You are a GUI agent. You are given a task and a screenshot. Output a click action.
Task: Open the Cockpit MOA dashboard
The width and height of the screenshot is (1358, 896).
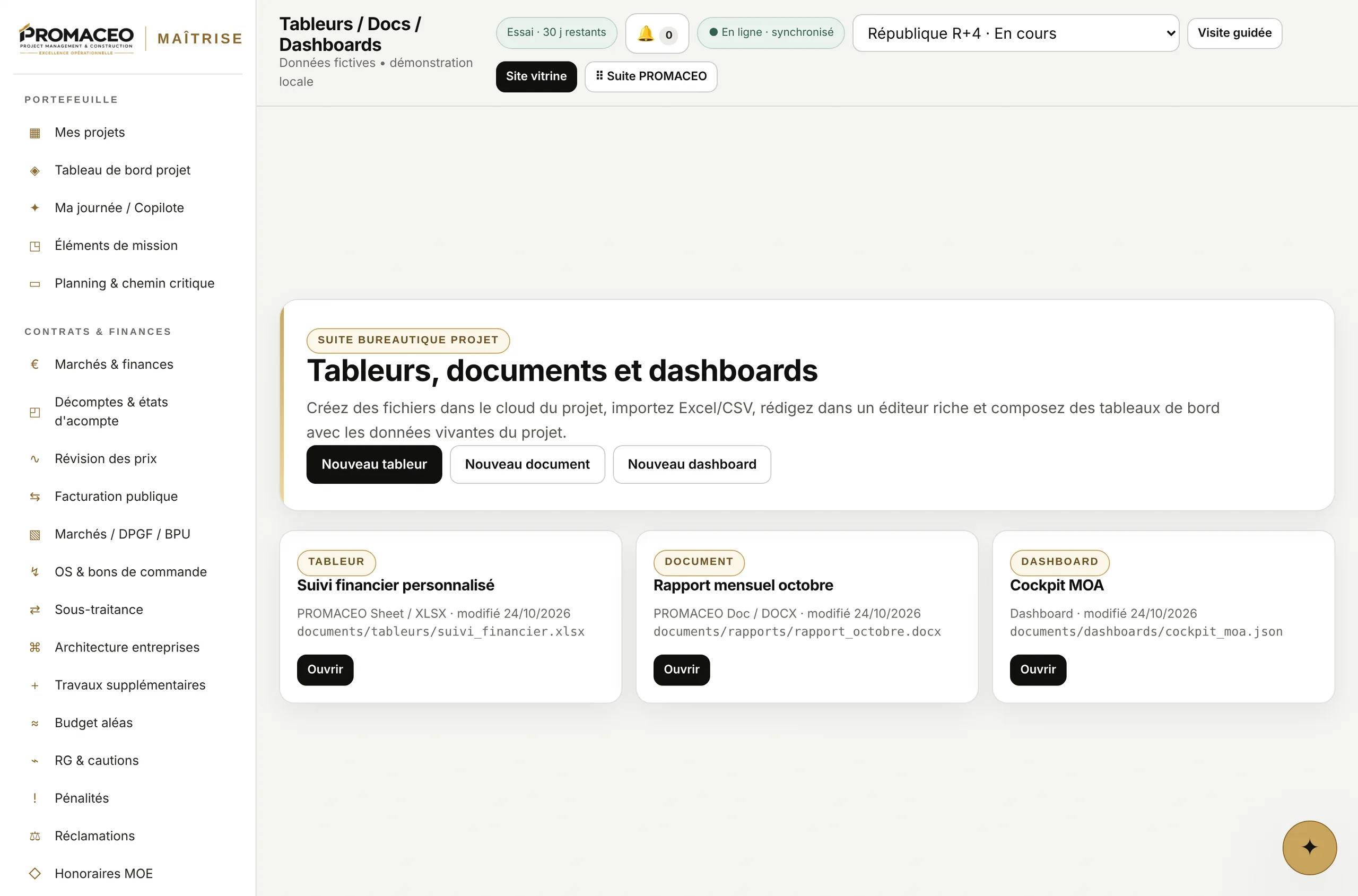[x=1038, y=669]
